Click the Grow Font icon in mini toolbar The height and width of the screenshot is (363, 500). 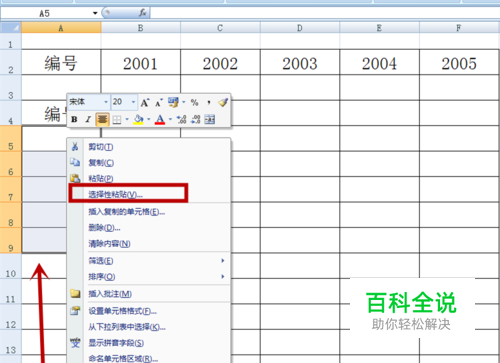144,102
